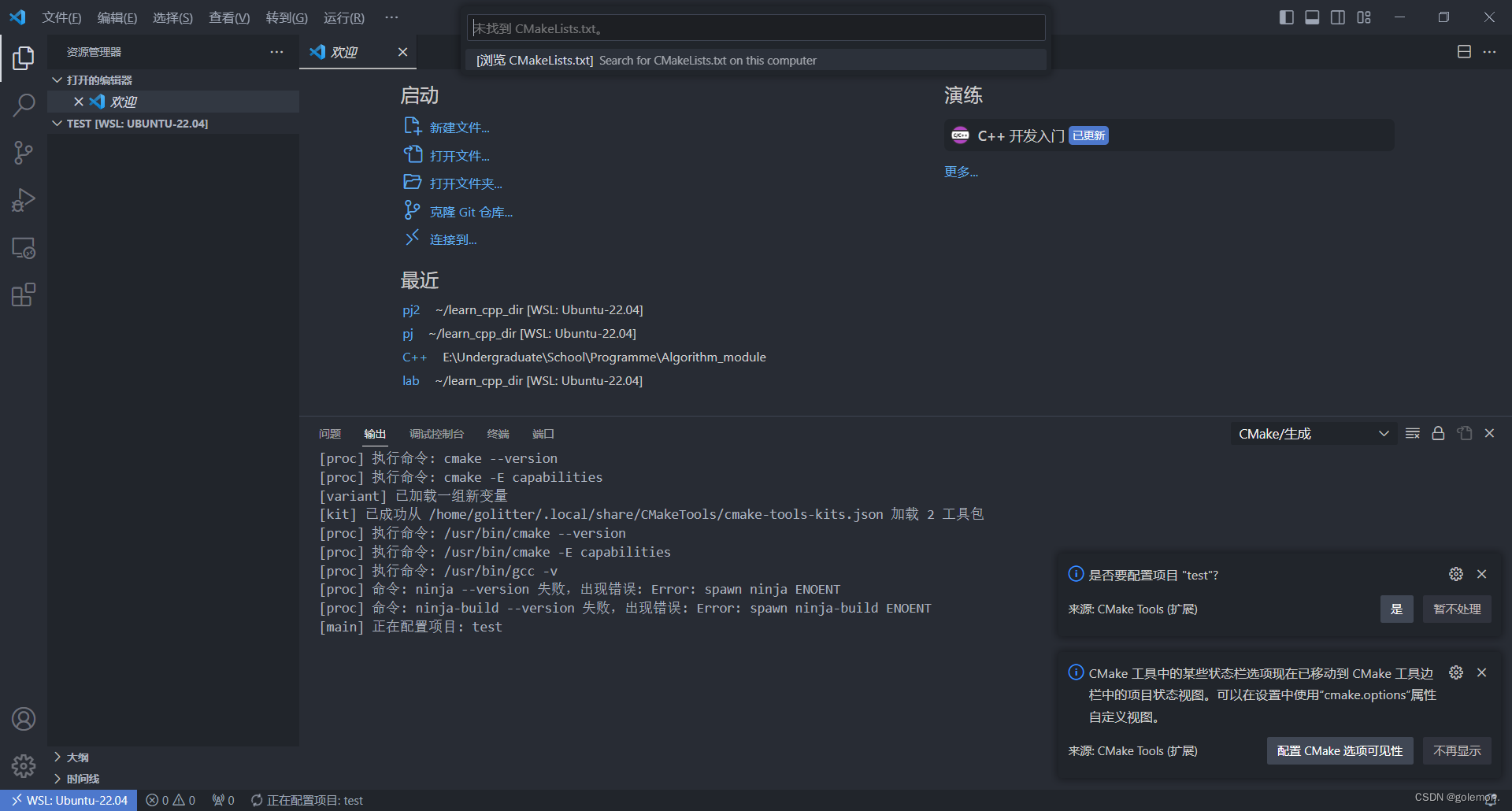The width and height of the screenshot is (1512, 811).
Task: Click the 克隆 Git 仓库... link
Action: pos(471,212)
